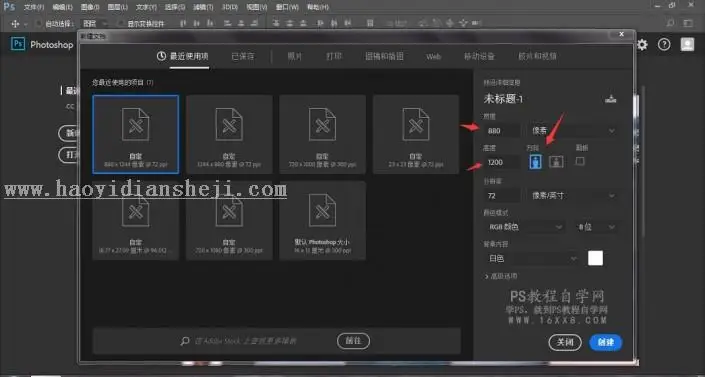Choose portrait orientation icon
The height and width of the screenshot is (377, 705).
(x=535, y=162)
